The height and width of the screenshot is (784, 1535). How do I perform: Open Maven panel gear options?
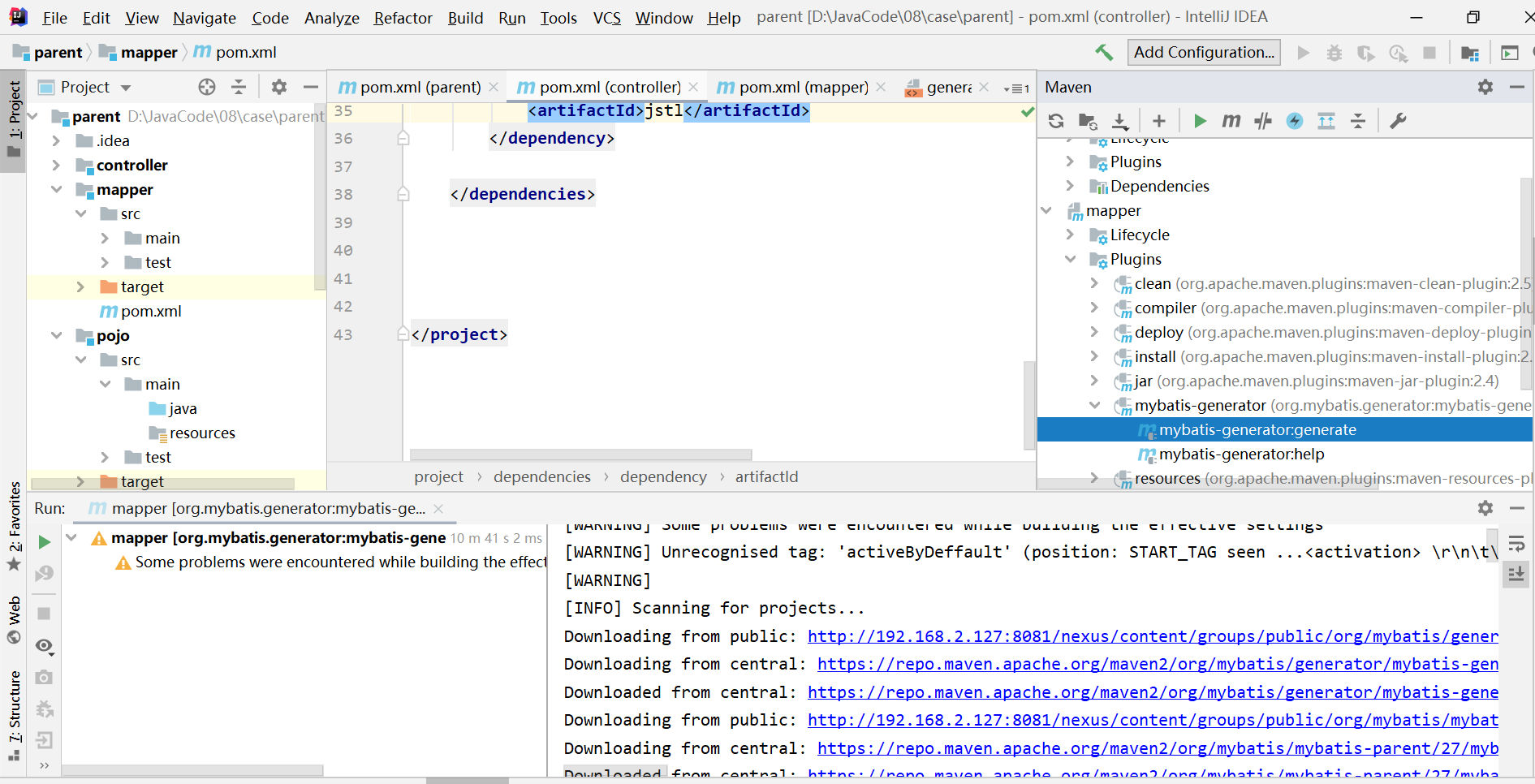(1485, 87)
